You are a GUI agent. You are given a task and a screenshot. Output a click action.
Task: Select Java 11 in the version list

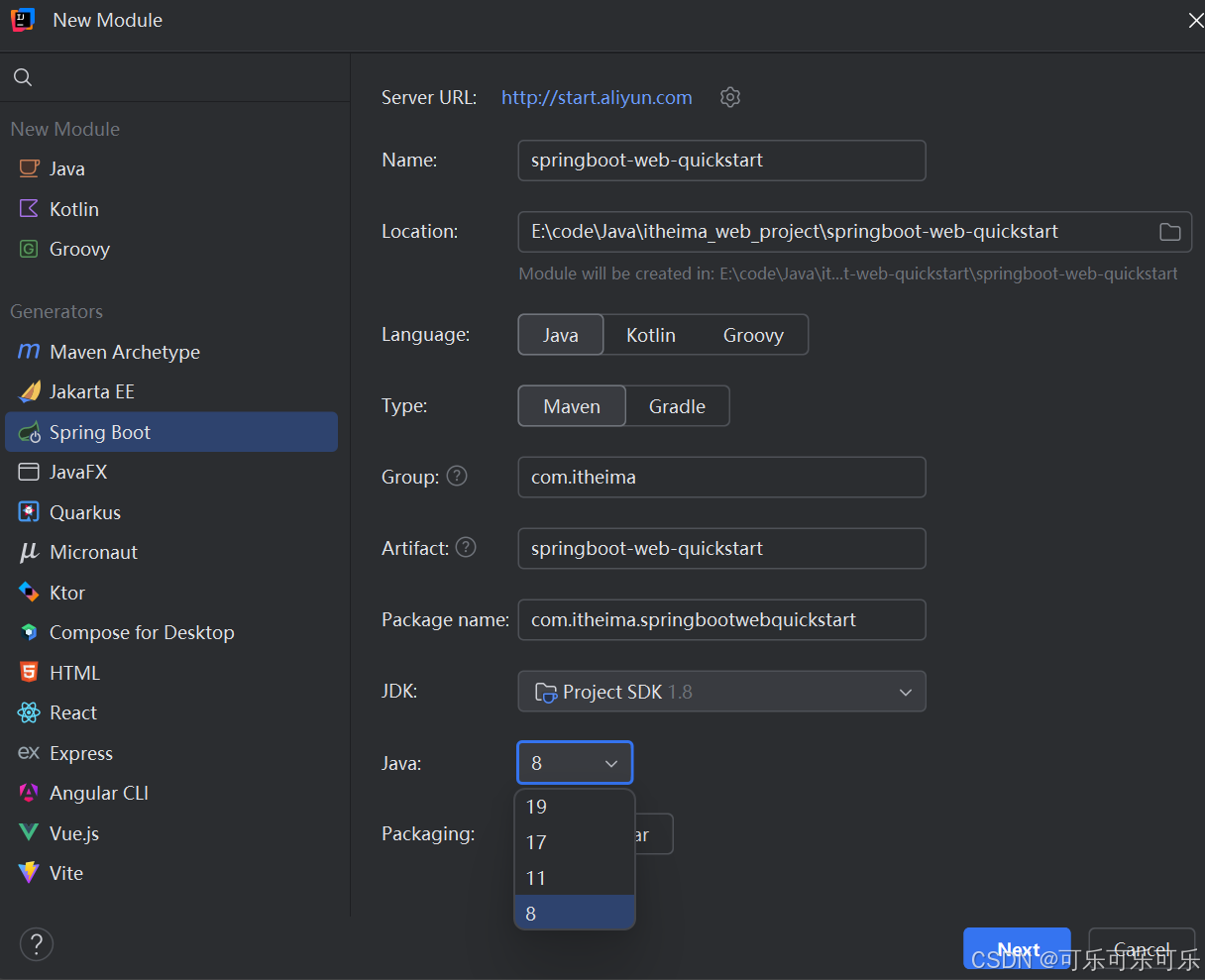[x=535, y=877]
